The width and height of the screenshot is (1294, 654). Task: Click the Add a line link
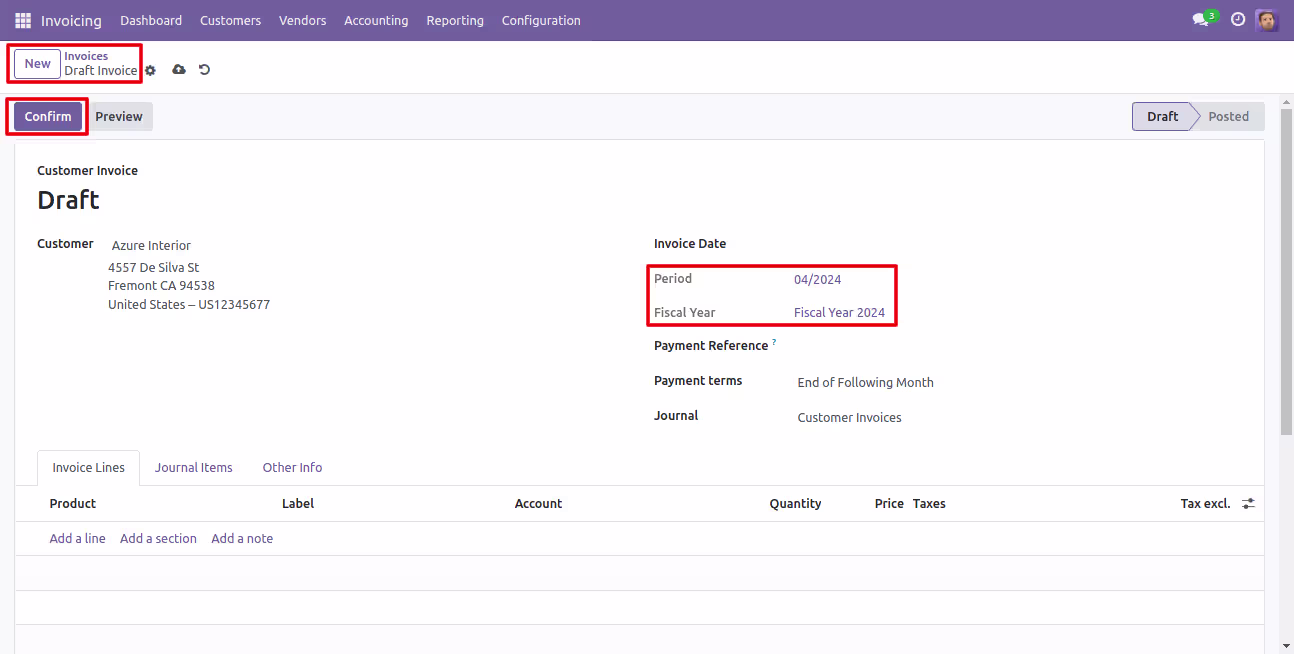coord(78,538)
